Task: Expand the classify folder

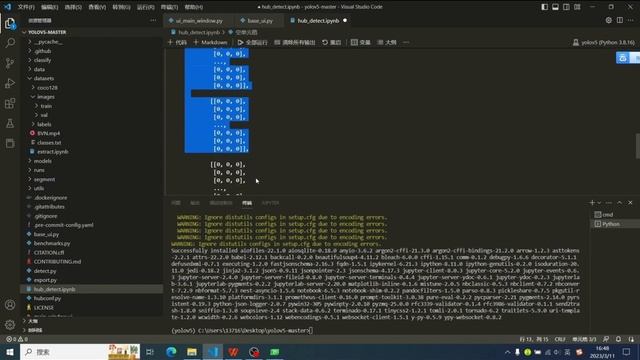Action: (42, 60)
